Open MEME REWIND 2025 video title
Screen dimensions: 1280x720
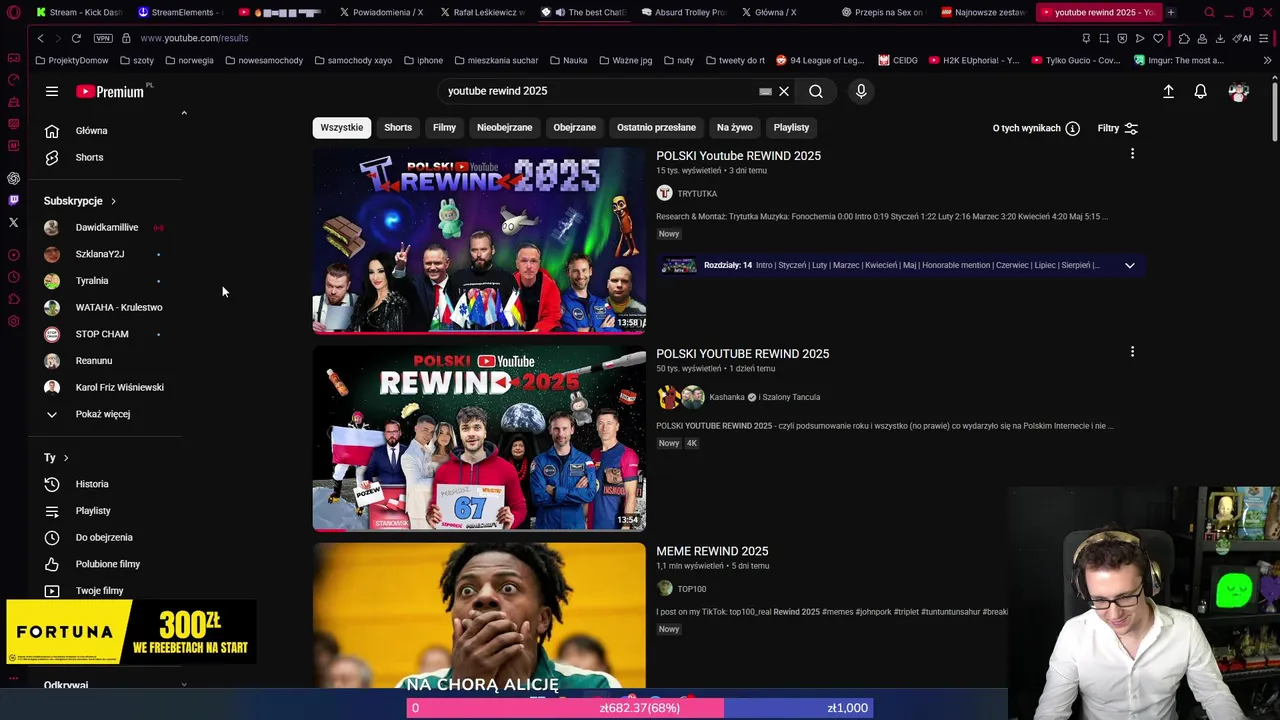[x=712, y=551]
